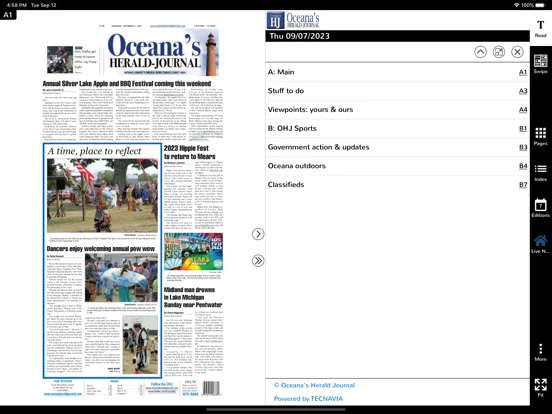
Task: Tap the Fit to screen icon
Action: click(540, 388)
